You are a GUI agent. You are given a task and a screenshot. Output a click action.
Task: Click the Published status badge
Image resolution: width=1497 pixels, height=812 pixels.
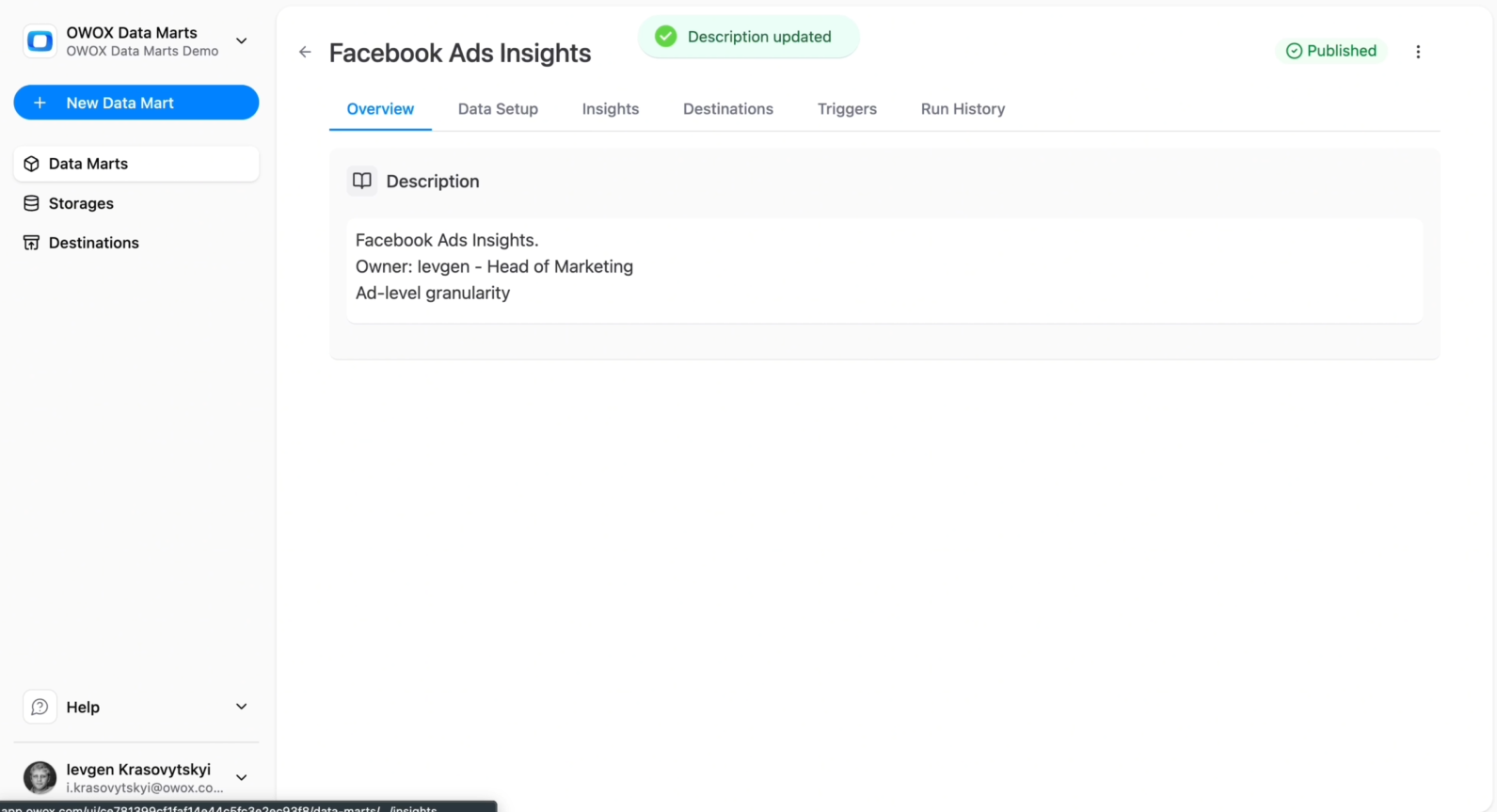(1331, 51)
